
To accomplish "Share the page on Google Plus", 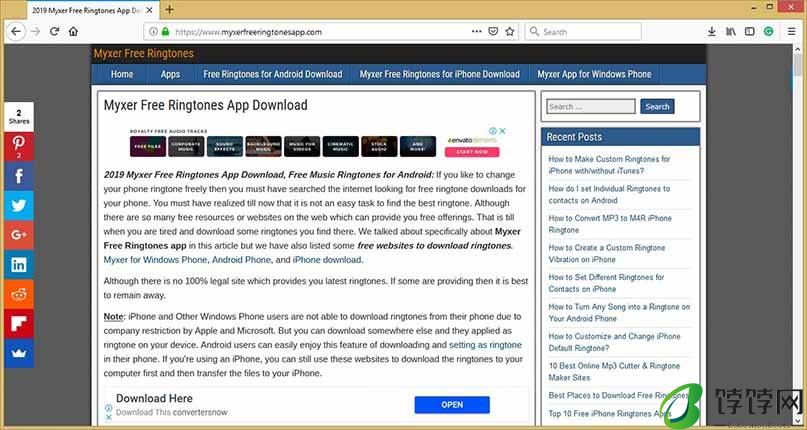I will click(19, 235).
